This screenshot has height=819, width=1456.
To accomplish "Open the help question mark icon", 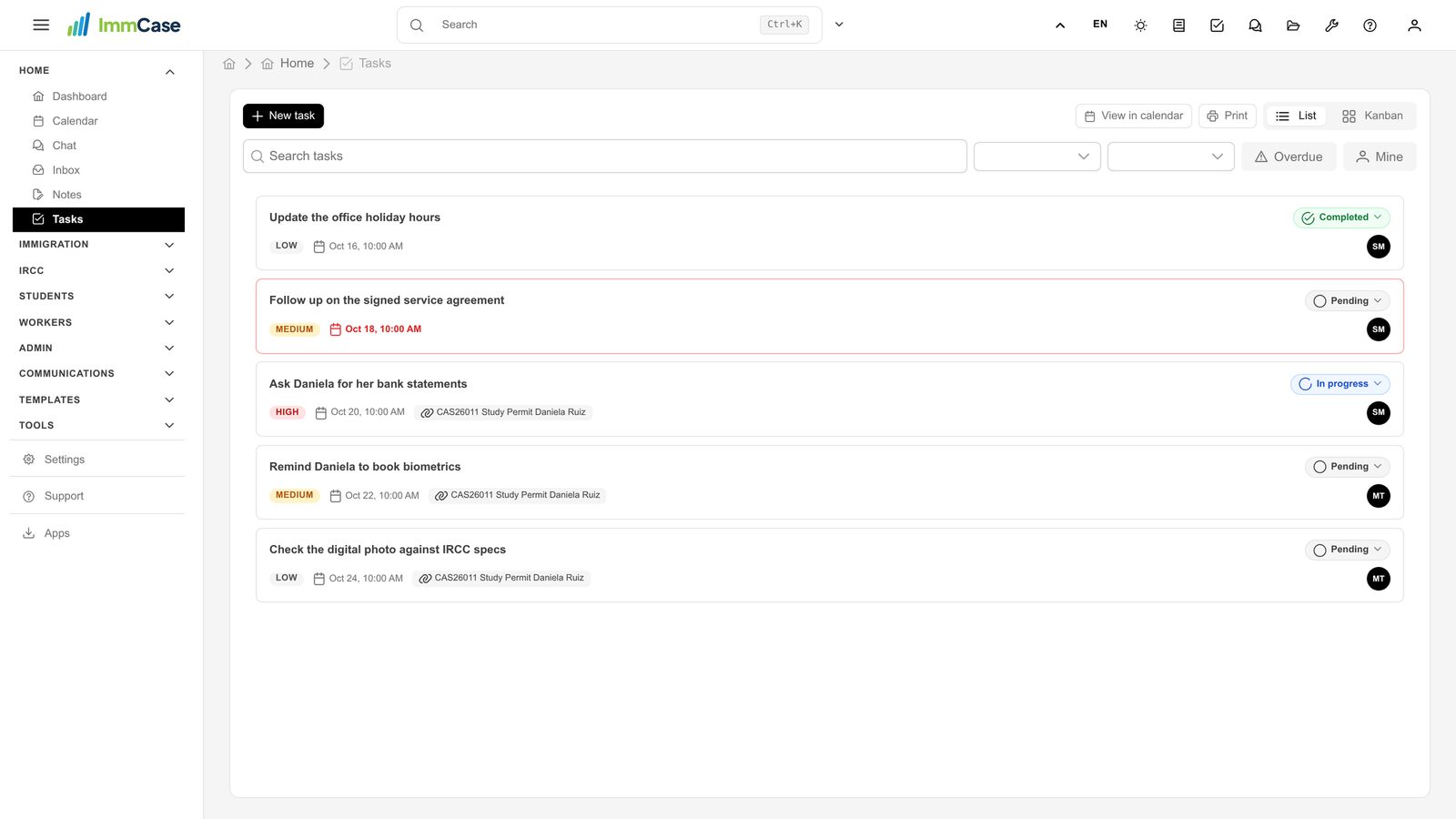I will pos(1370,25).
